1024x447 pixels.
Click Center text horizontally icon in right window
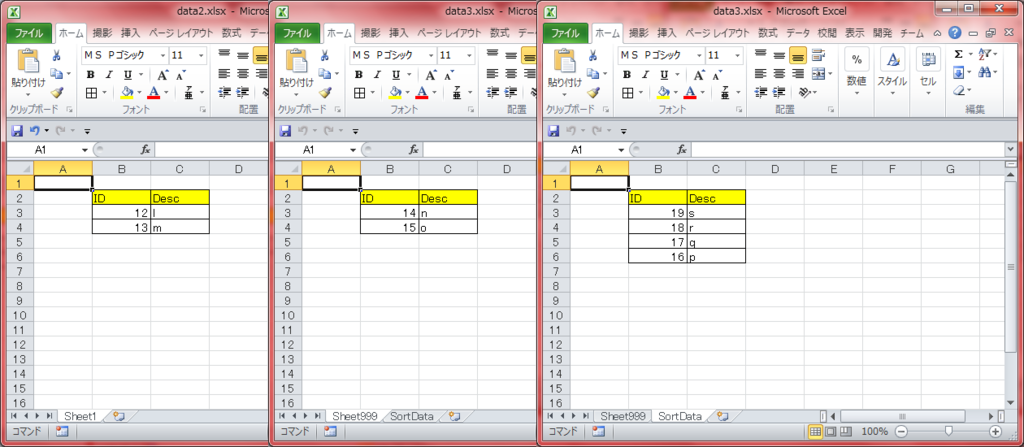(x=779, y=74)
